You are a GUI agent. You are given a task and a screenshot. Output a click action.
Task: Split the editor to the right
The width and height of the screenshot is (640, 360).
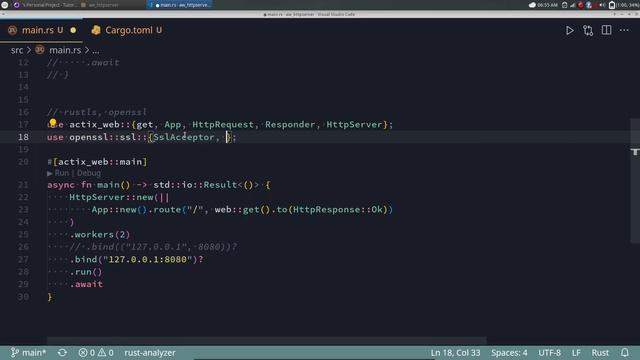(606, 30)
